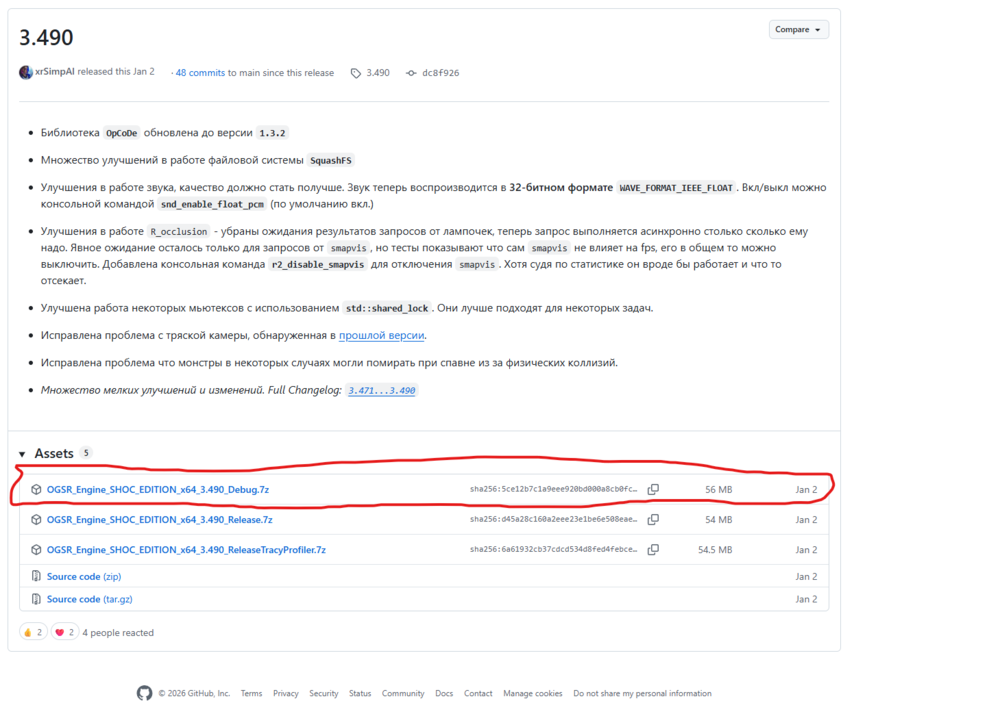
Task: Download the ReleaseTracyProfiler.7z asset
Action: (x=186, y=550)
